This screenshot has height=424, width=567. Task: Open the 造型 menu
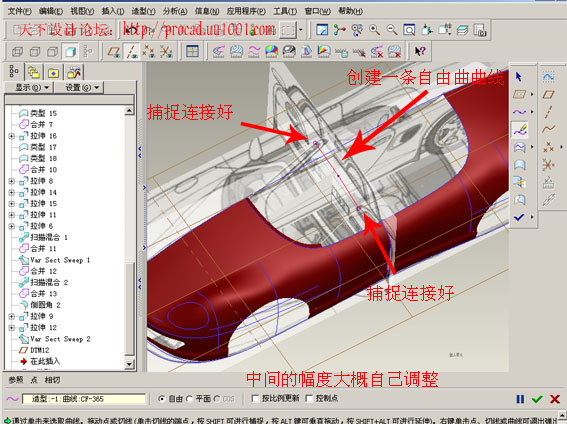tap(143, 11)
